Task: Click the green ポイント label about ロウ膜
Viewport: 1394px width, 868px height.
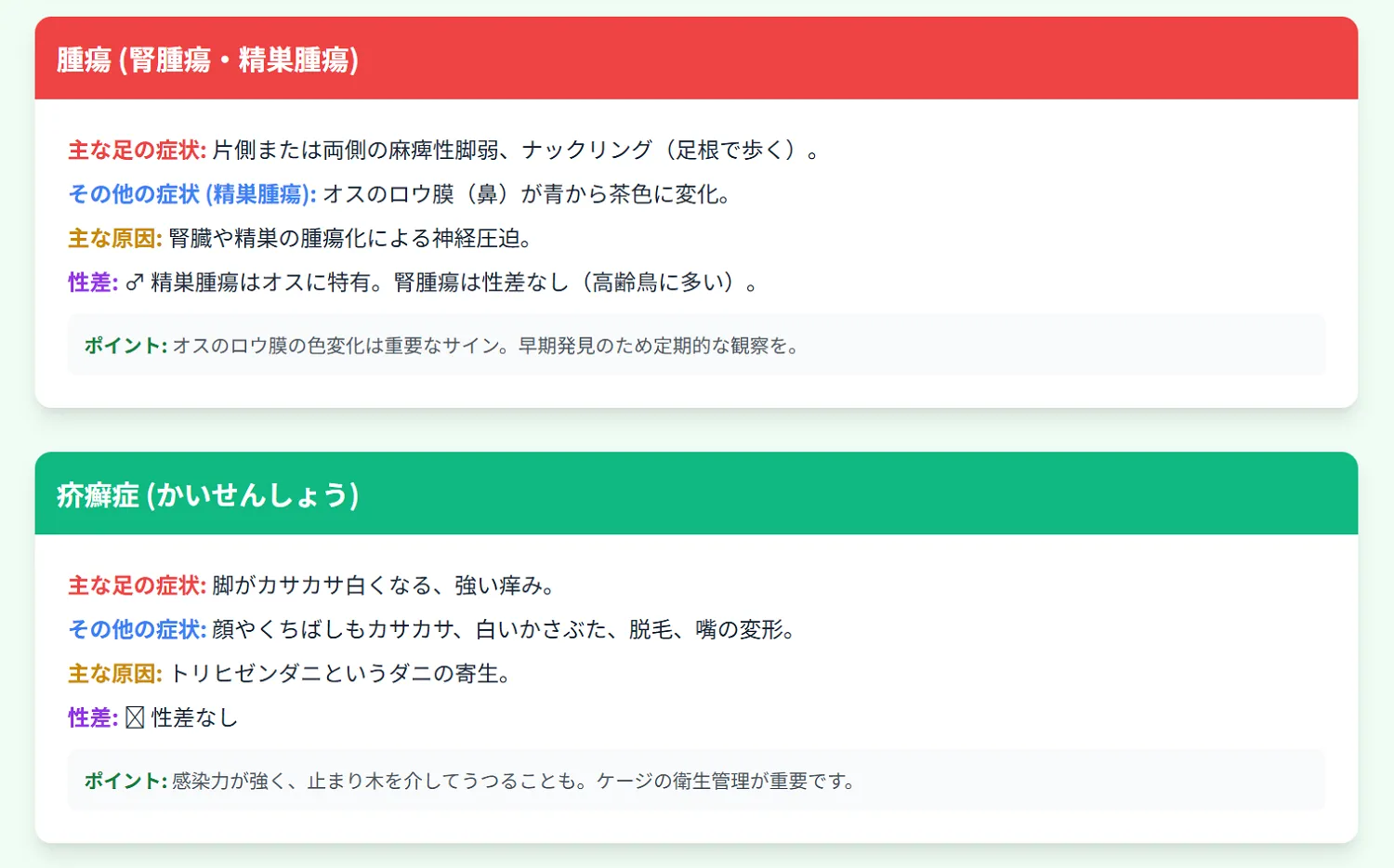Action: (125, 346)
